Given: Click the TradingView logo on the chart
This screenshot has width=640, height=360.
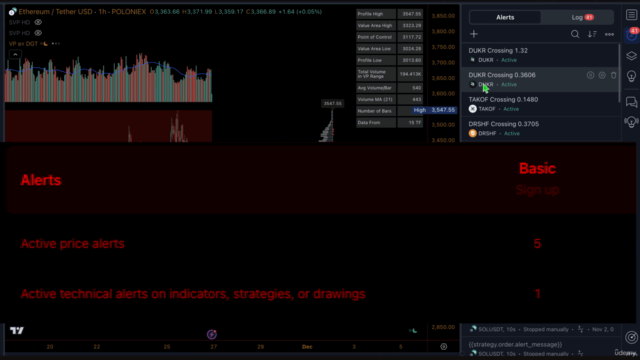Looking at the screenshot, I should (x=17, y=331).
